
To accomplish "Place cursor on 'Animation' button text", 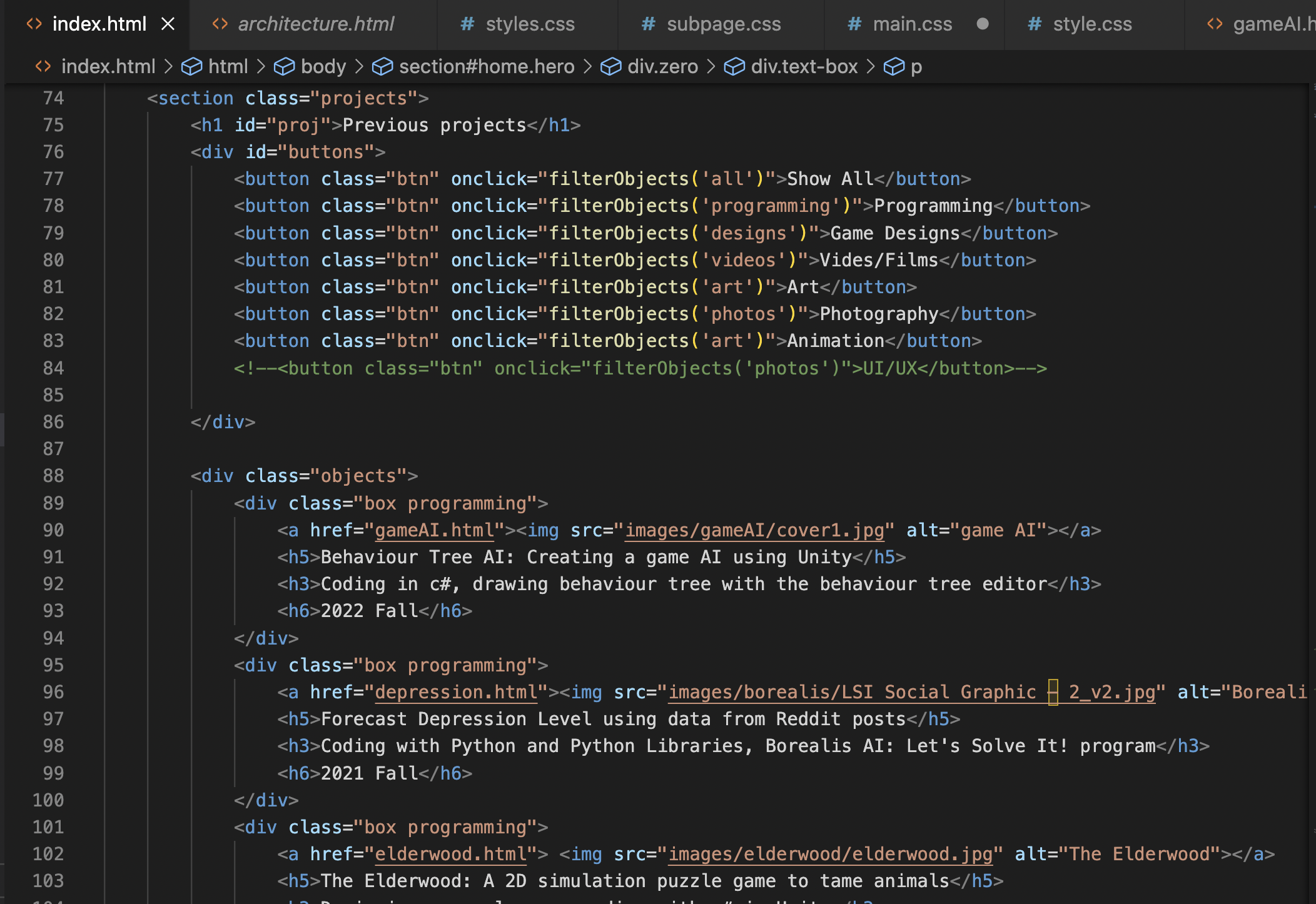I will pos(836,341).
